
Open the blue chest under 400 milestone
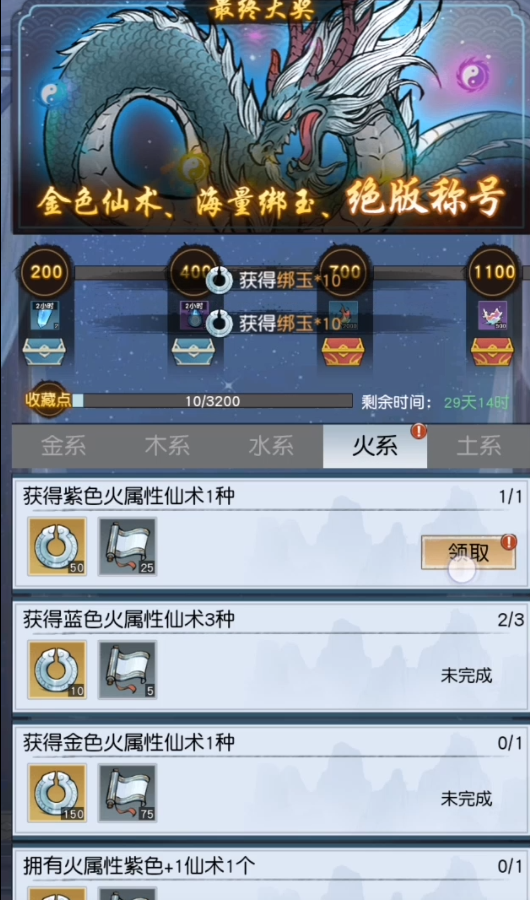tap(194, 351)
